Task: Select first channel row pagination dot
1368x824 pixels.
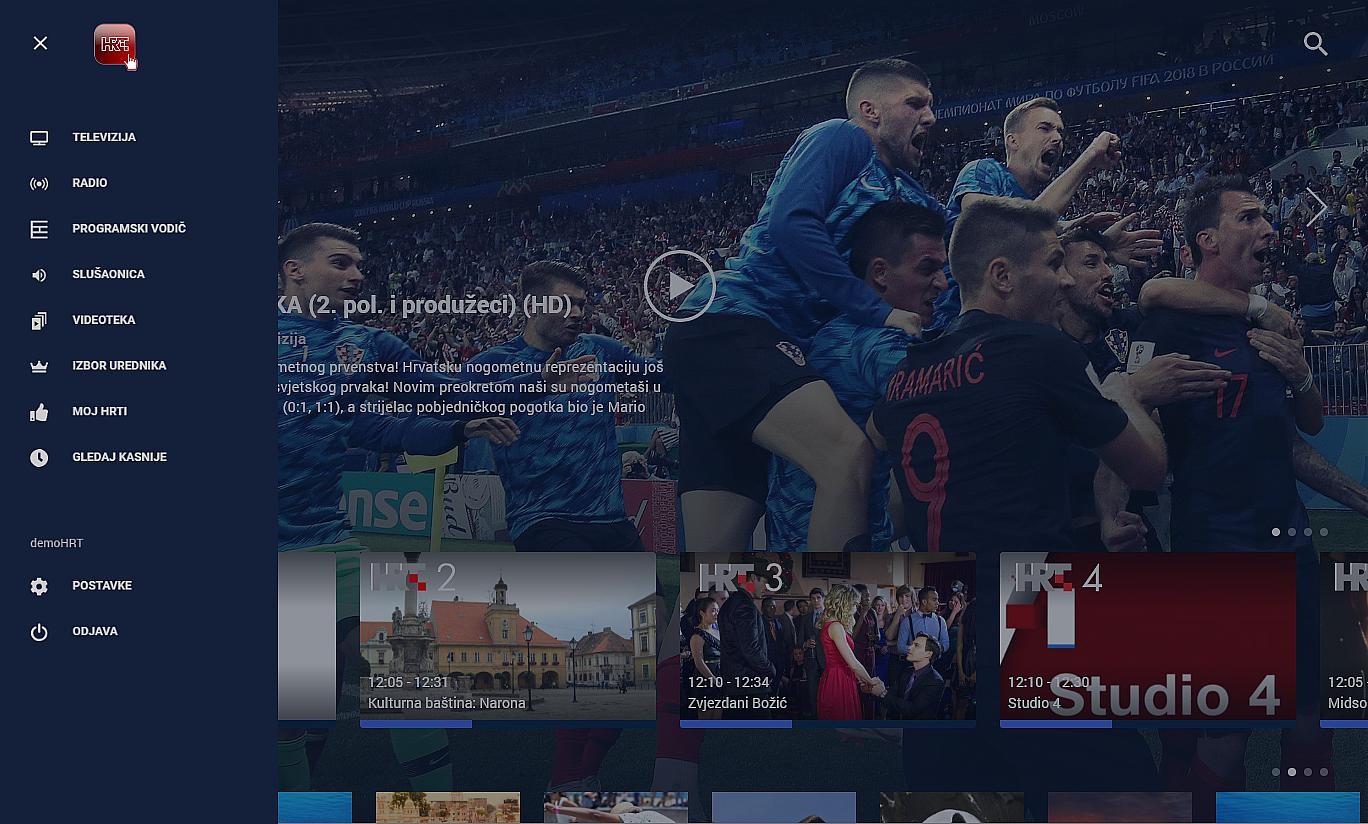Action: [1276, 772]
